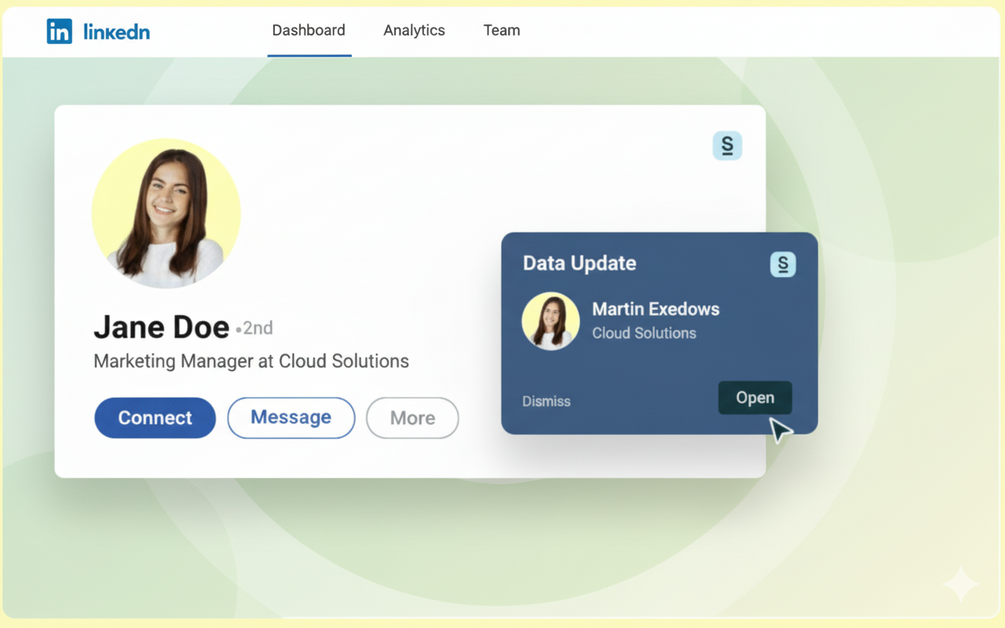Viewport: 1005px width, 628px height.
Task: Click Open in the Data Update popup
Action: coord(755,398)
